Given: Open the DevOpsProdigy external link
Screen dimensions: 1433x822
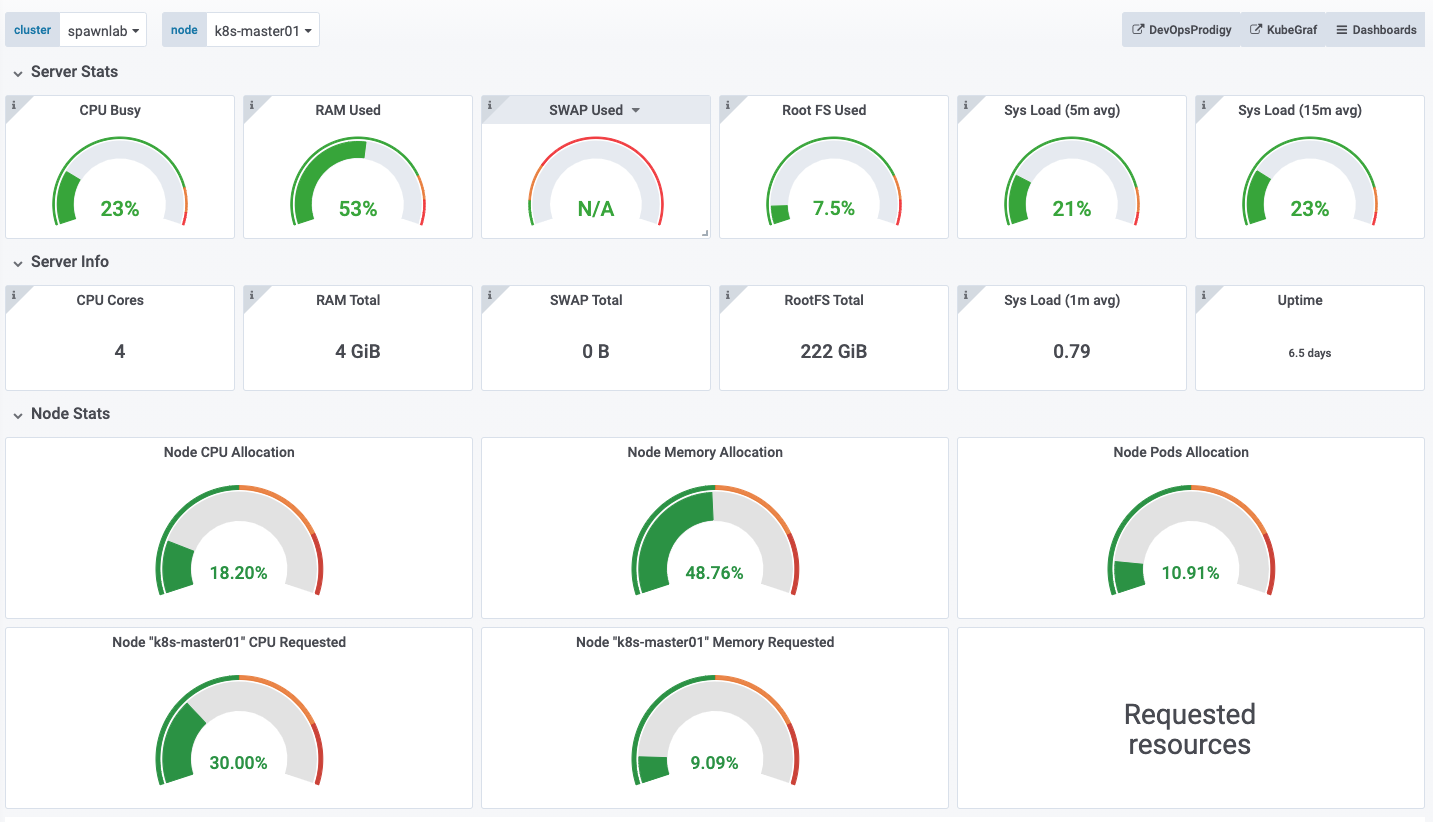Looking at the screenshot, I should [1181, 30].
